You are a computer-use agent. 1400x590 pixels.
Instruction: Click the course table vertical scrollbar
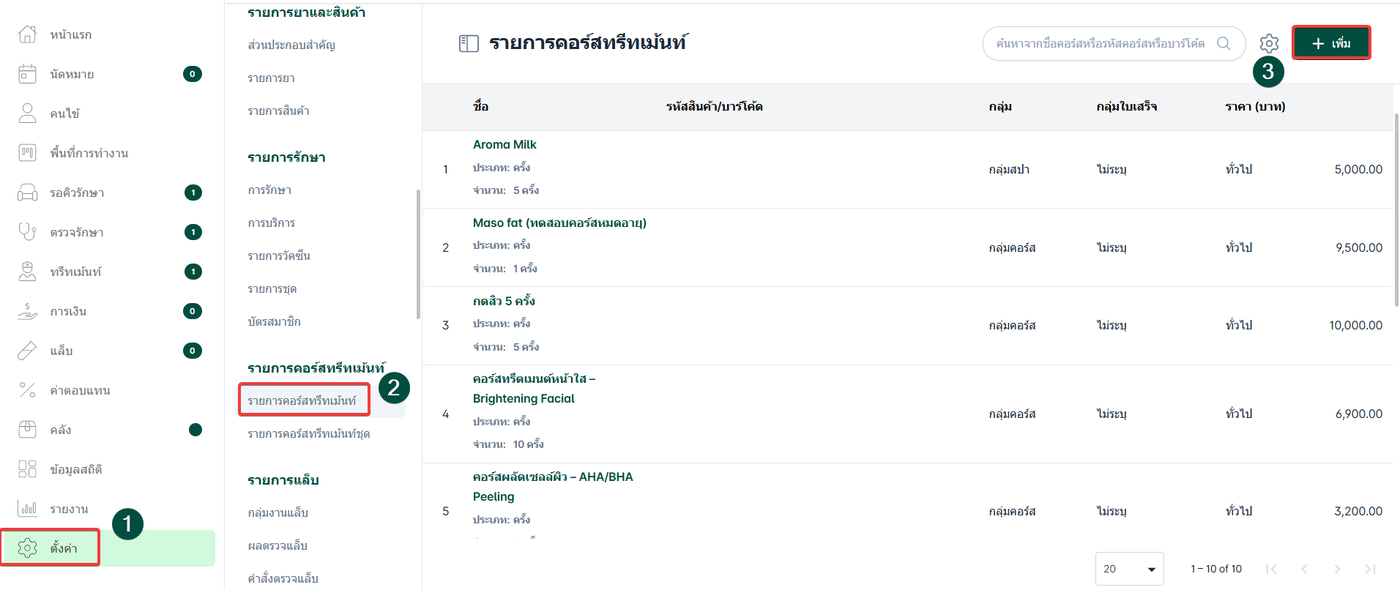tap(1396, 210)
